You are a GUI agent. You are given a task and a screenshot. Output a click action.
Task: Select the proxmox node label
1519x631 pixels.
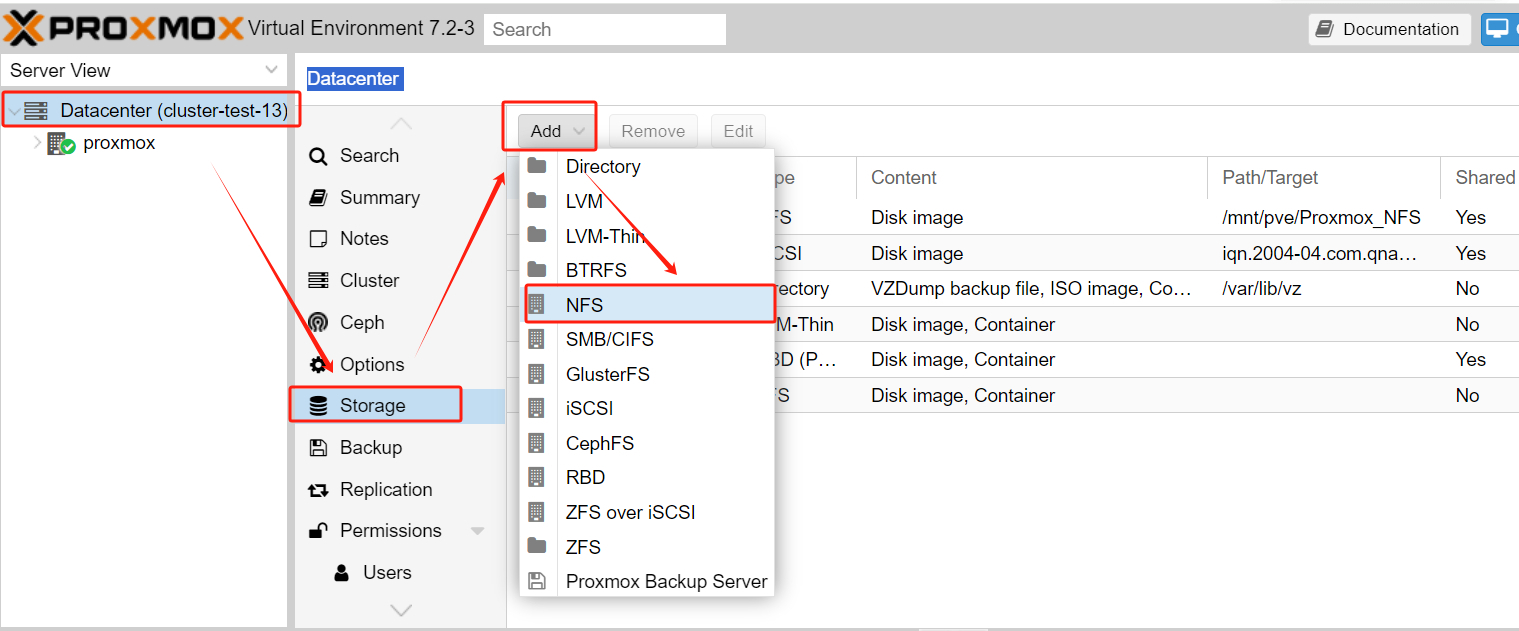(119, 143)
